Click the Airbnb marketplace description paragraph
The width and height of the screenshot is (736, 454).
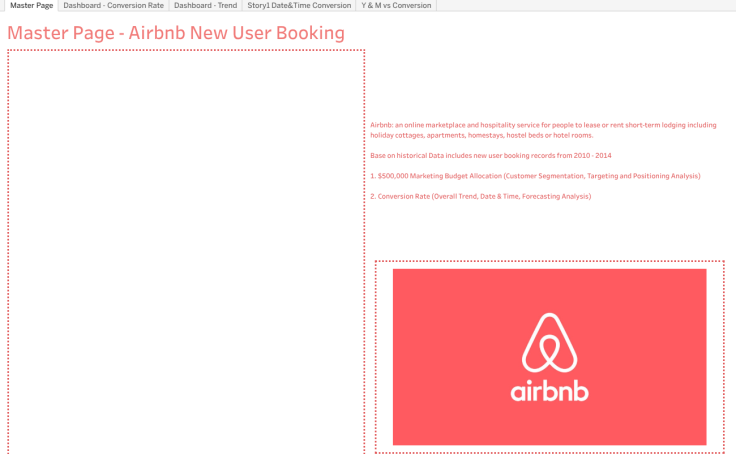(543, 130)
